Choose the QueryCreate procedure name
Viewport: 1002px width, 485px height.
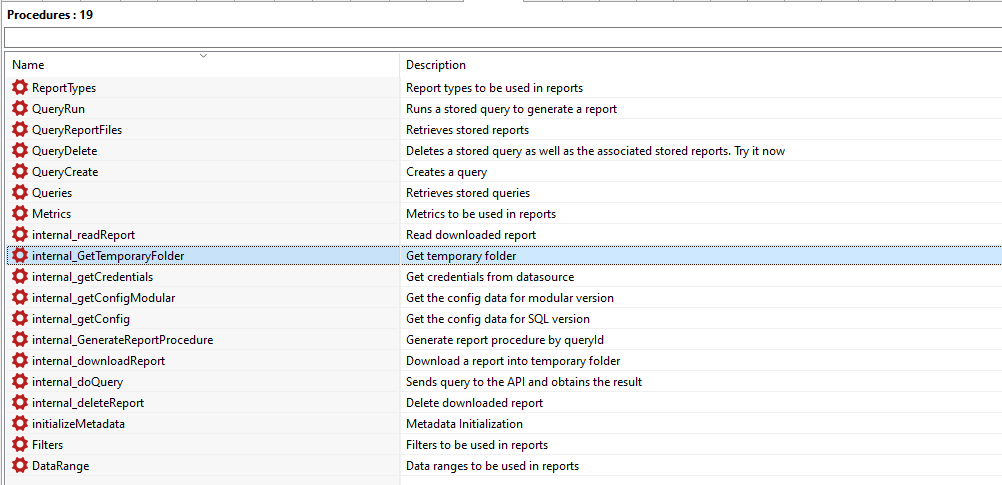click(65, 172)
